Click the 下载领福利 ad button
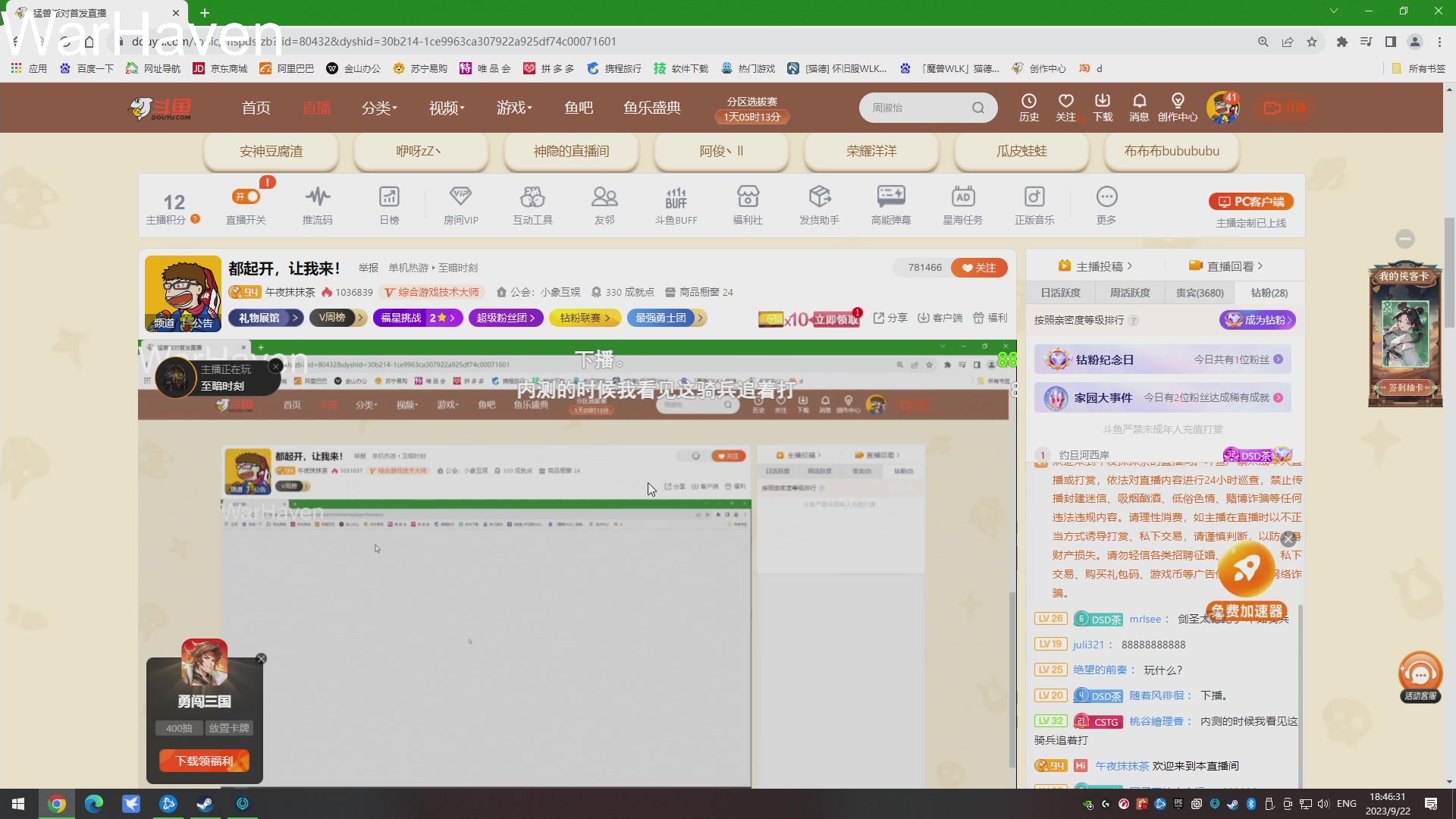 tap(204, 761)
